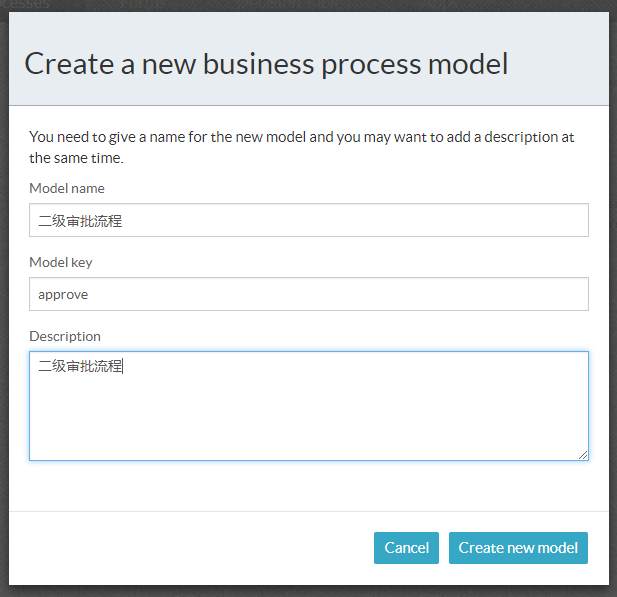Click the Create new model button
Viewport: 617px width, 597px height.
click(518, 548)
